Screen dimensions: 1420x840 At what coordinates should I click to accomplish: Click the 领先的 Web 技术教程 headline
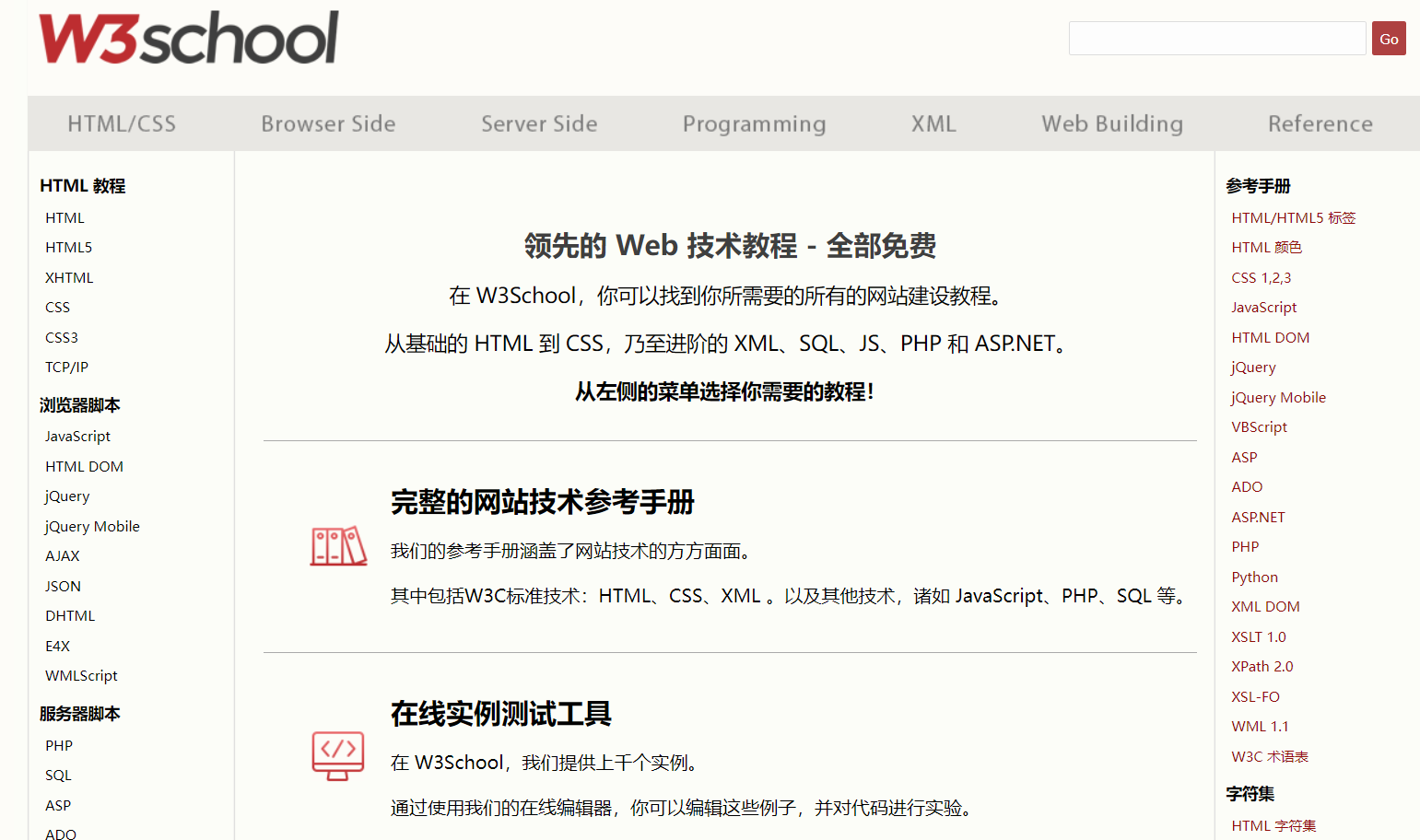730,246
